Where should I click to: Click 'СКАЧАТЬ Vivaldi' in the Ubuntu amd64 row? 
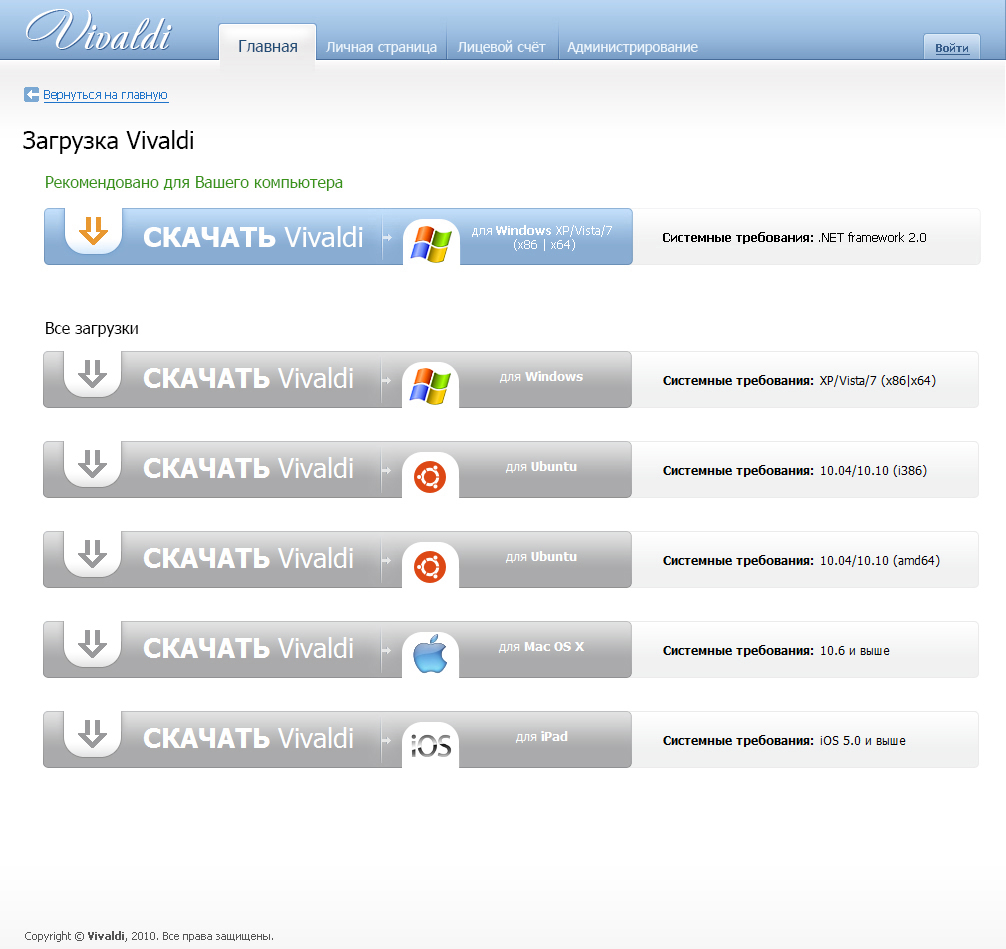point(248,558)
